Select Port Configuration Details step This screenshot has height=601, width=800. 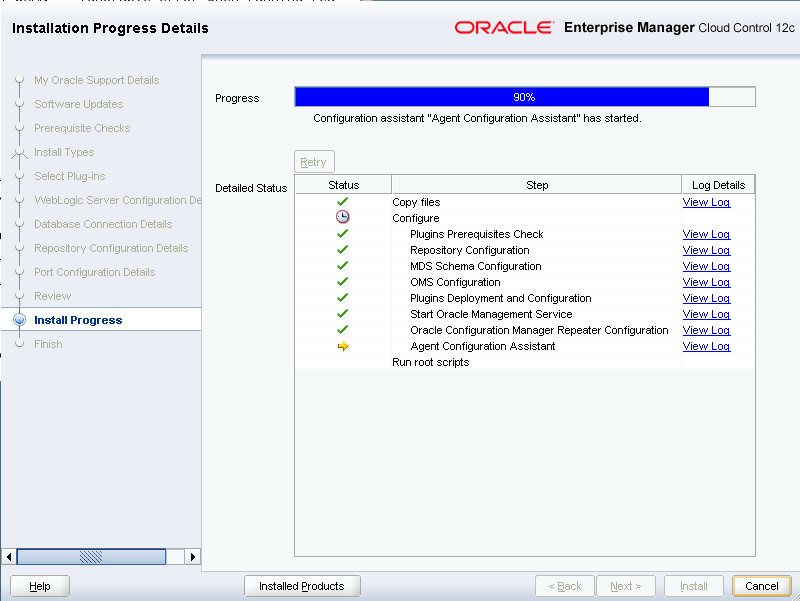coord(94,272)
